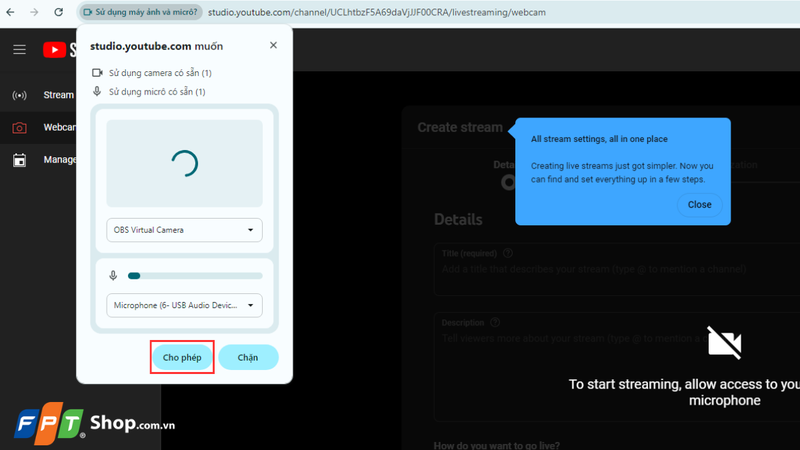Click 'All stream settings, all in one place'

coord(599,139)
